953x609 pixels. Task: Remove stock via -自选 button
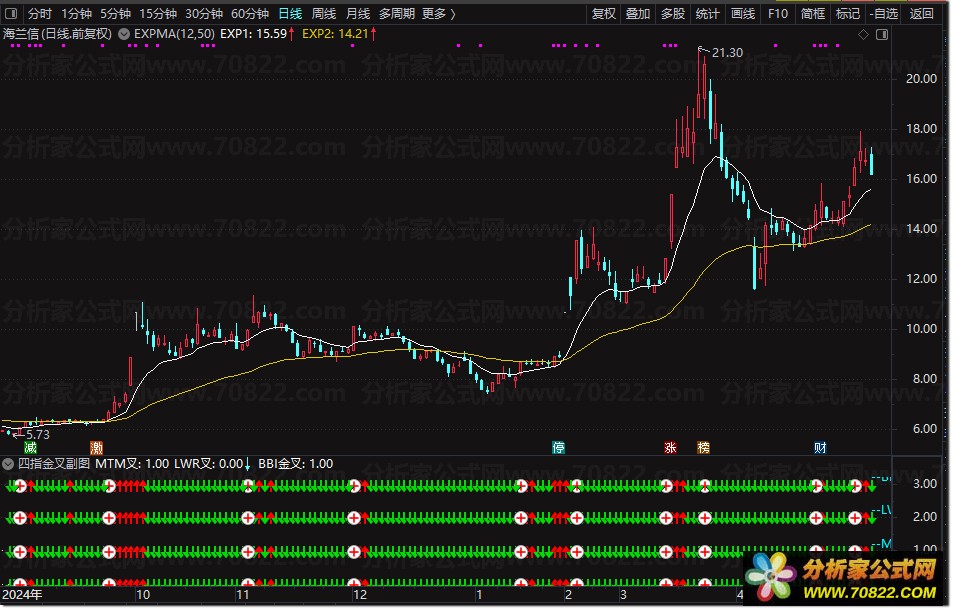pyautogui.click(x=884, y=13)
